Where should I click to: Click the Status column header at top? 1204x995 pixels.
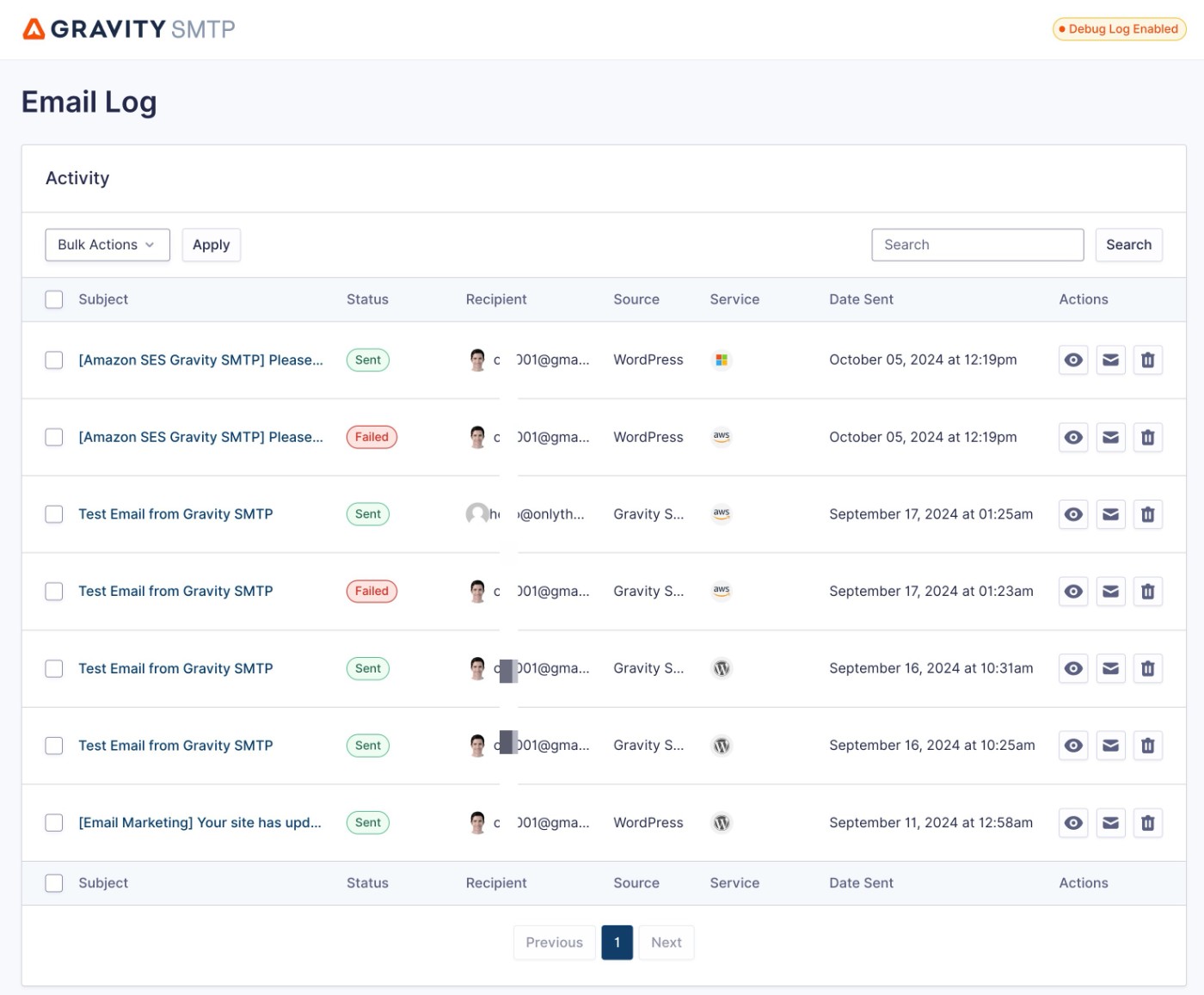point(367,299)
